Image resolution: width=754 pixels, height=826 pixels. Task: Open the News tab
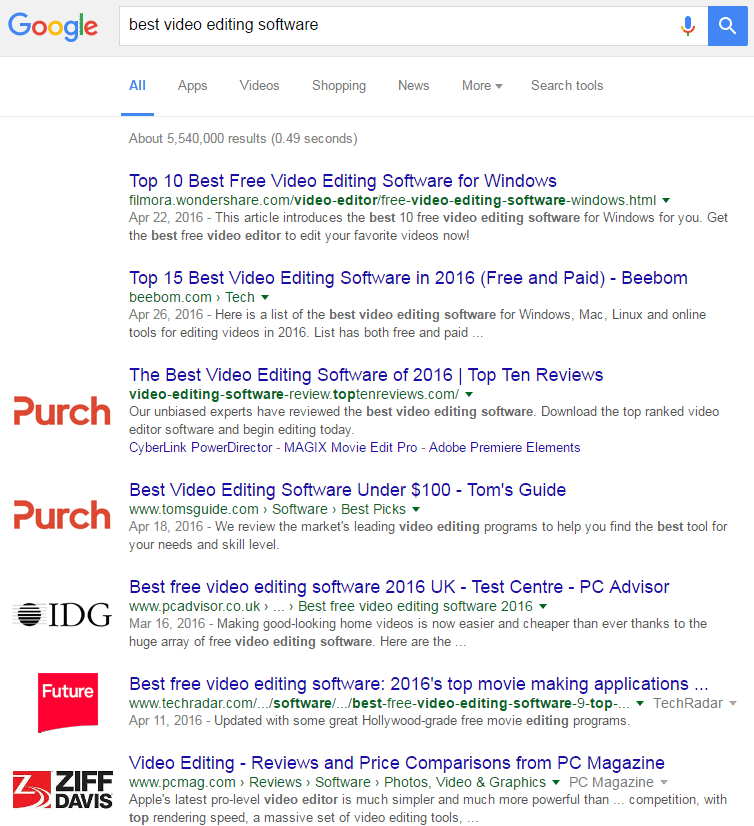pyautogui.click(x=414, y=86)
